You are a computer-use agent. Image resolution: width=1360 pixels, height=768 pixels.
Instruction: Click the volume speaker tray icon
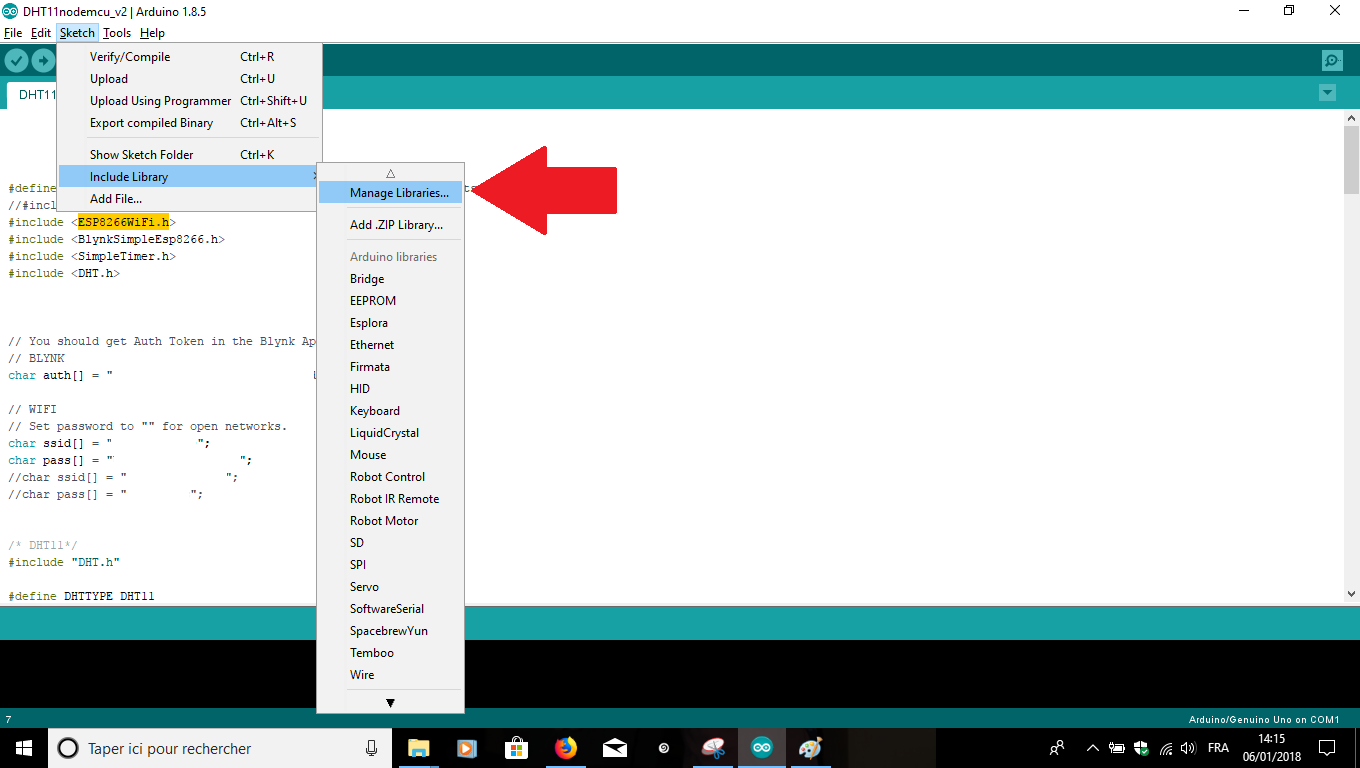pos(1188,748)
